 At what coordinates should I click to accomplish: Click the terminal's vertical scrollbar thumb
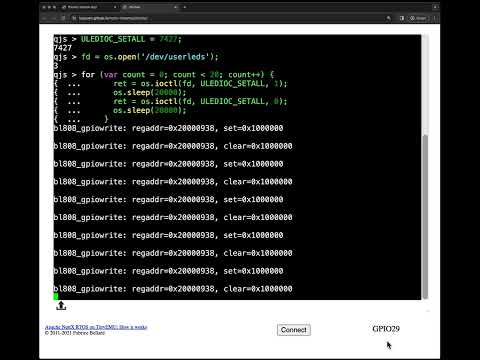point(425,216)
